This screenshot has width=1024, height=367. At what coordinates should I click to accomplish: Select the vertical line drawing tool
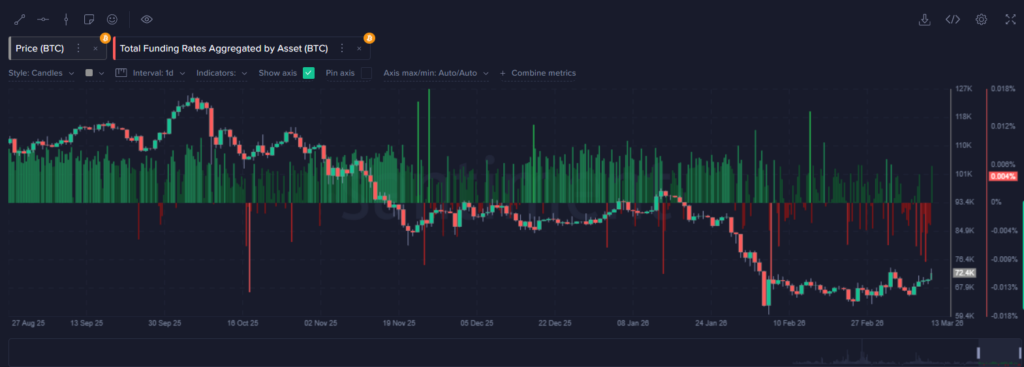66,20
